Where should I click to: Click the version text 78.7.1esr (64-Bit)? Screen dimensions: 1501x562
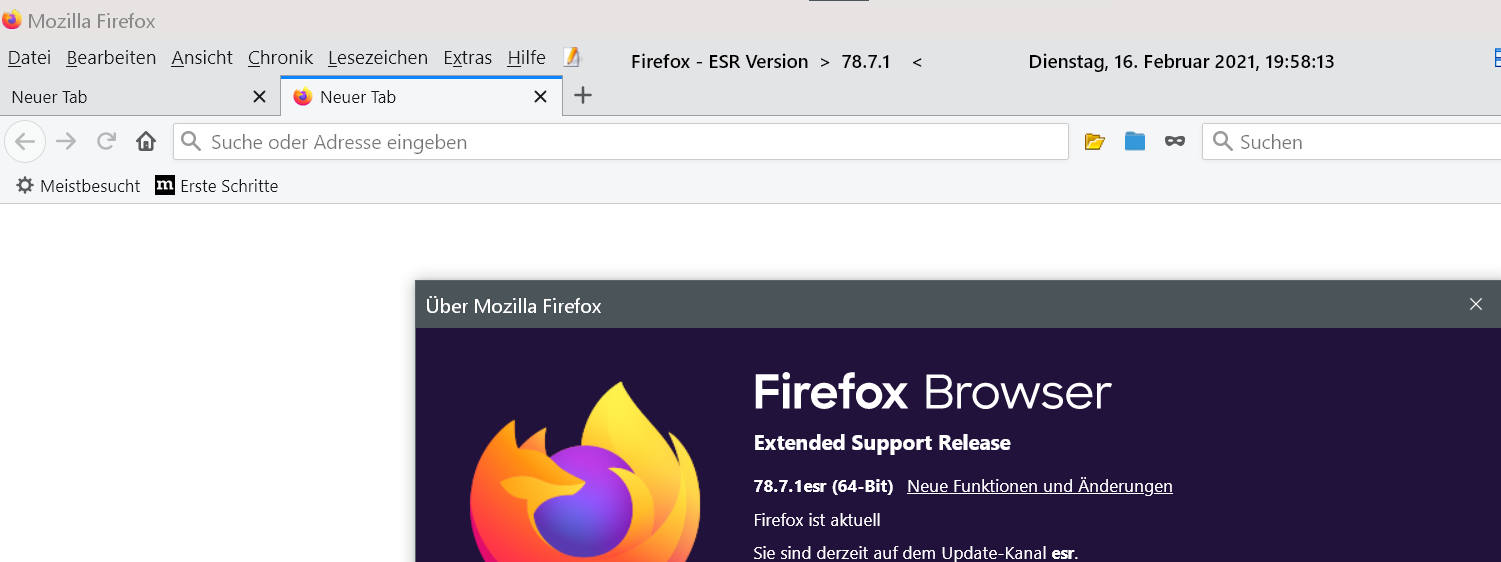(823, 486)
